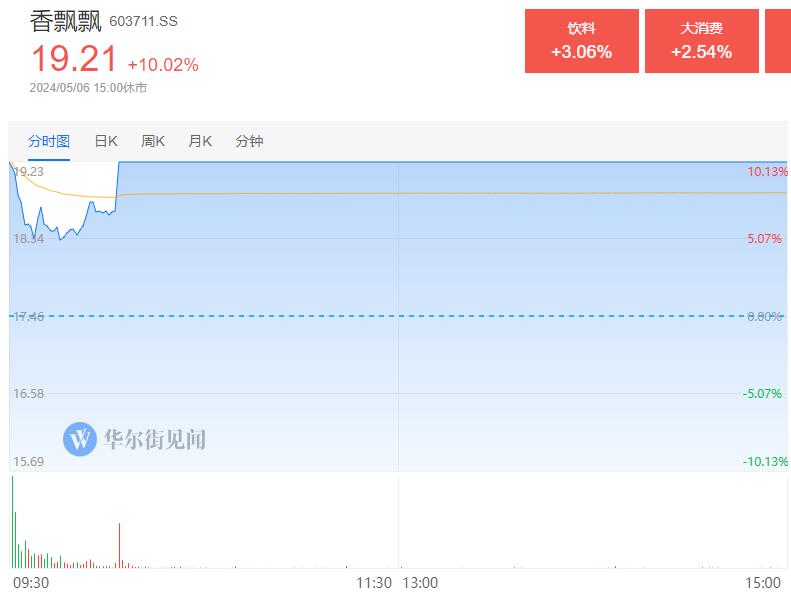
Task: Switch to the 月K tab
Action: click(x=200, y=141)
